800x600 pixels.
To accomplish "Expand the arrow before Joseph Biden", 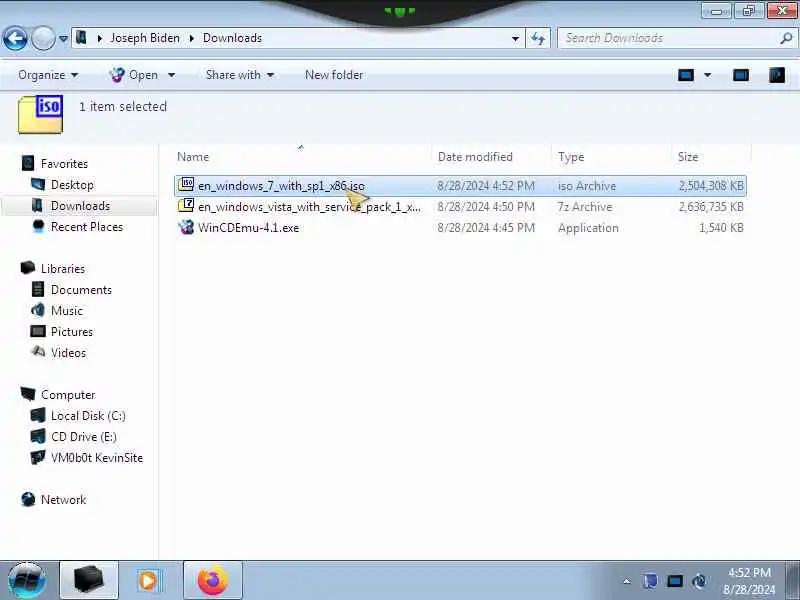I will [100, 38].
